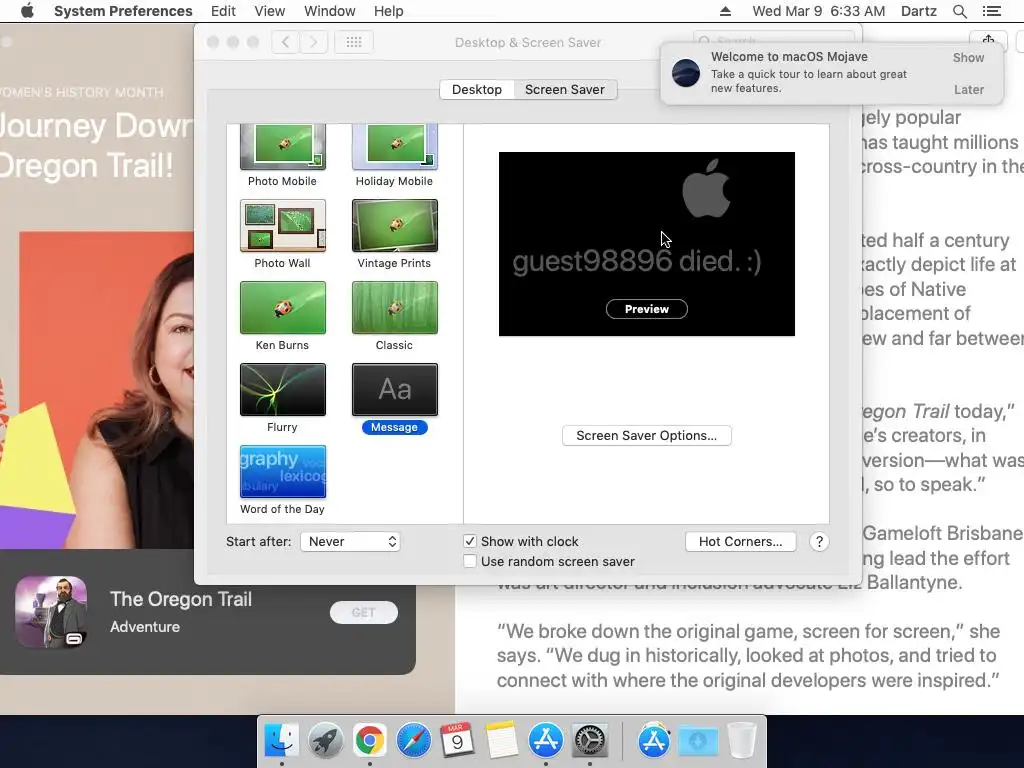Switch to the Desktop tab

click(x=477, y=89)
